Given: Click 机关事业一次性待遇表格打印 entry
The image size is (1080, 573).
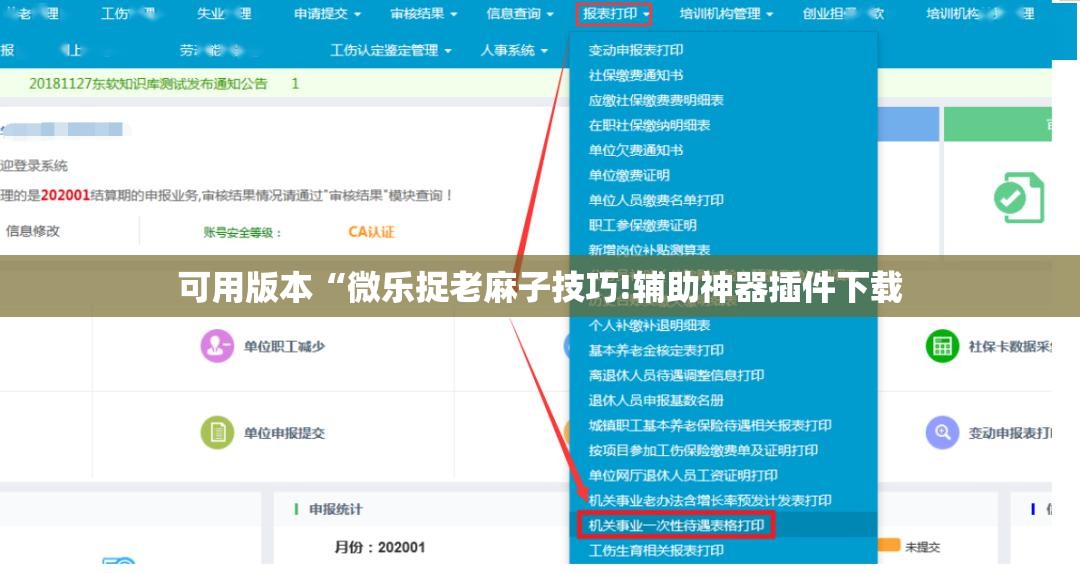Looking at the screenshot, I should [676, 525].
